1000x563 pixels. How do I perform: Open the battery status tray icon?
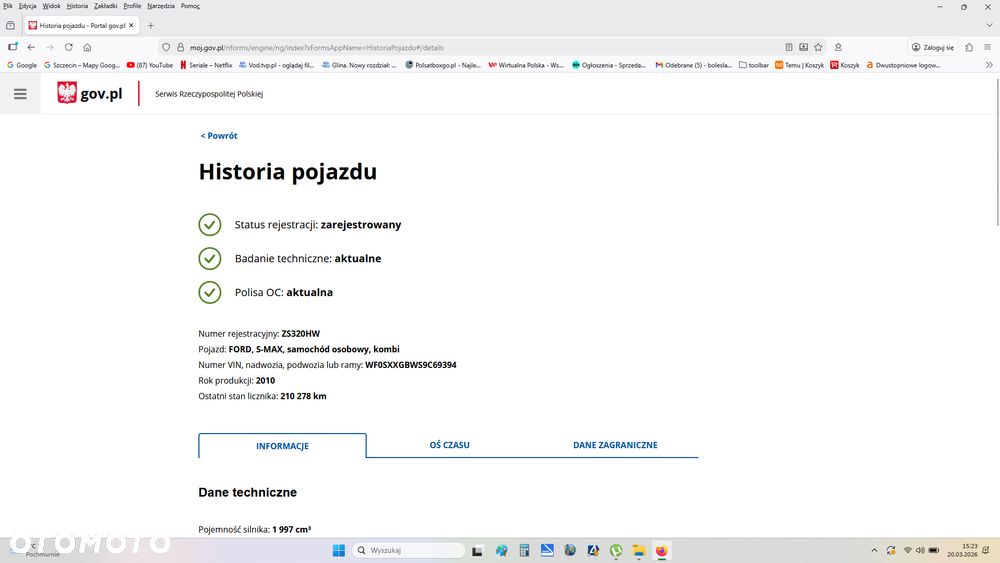pos(934,550)
